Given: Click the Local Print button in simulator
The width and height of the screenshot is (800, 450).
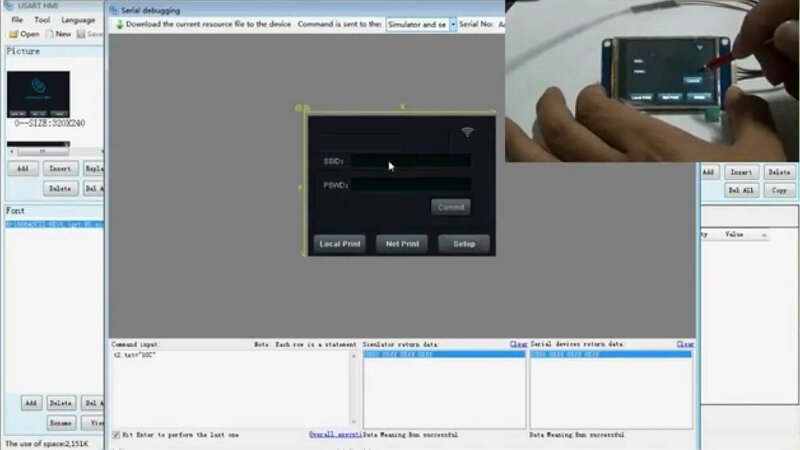Looking at the screenshot, I should coord(340,244).
